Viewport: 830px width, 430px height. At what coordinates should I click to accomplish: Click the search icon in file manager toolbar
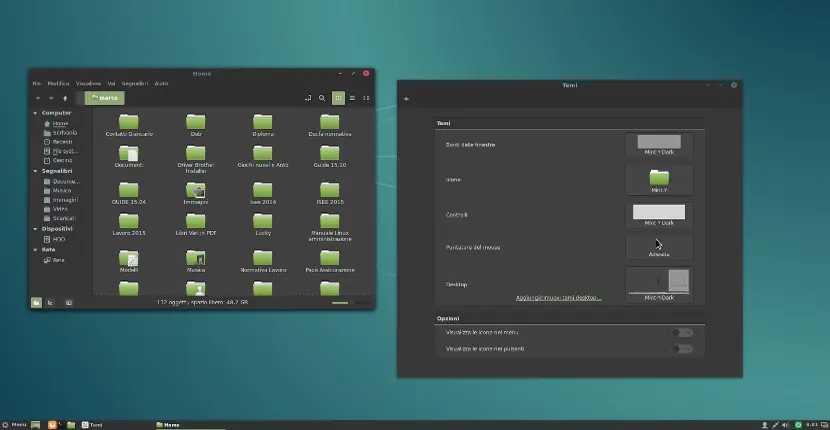point(321,98)
